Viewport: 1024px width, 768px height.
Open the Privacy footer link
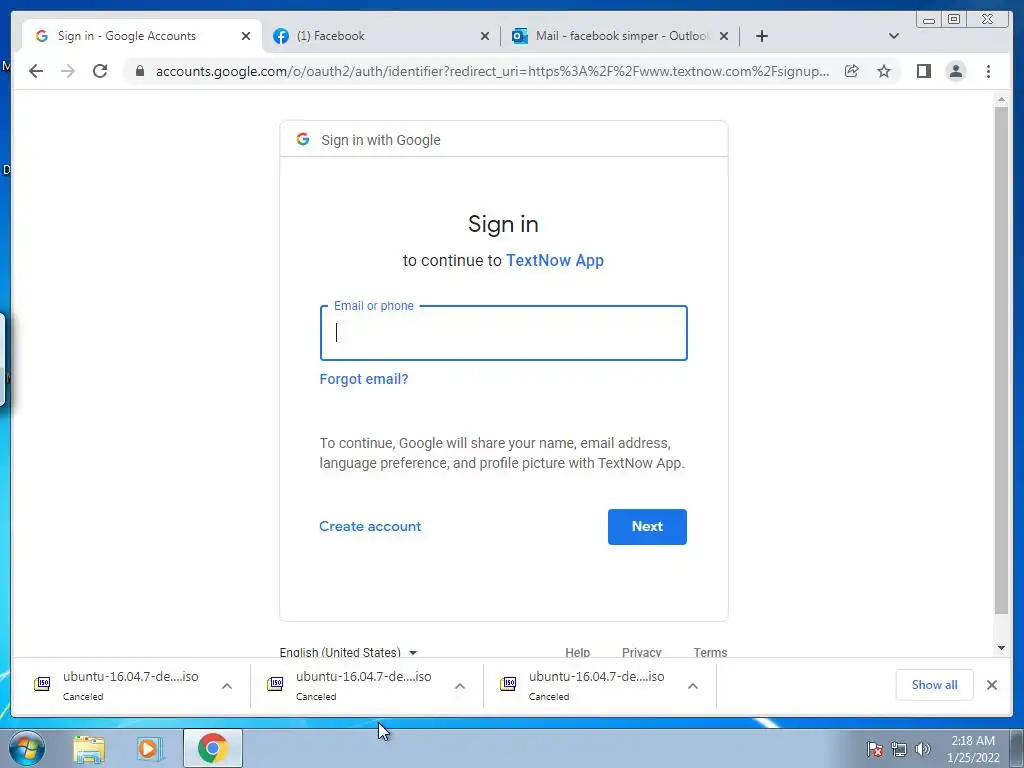pos(641,652)
